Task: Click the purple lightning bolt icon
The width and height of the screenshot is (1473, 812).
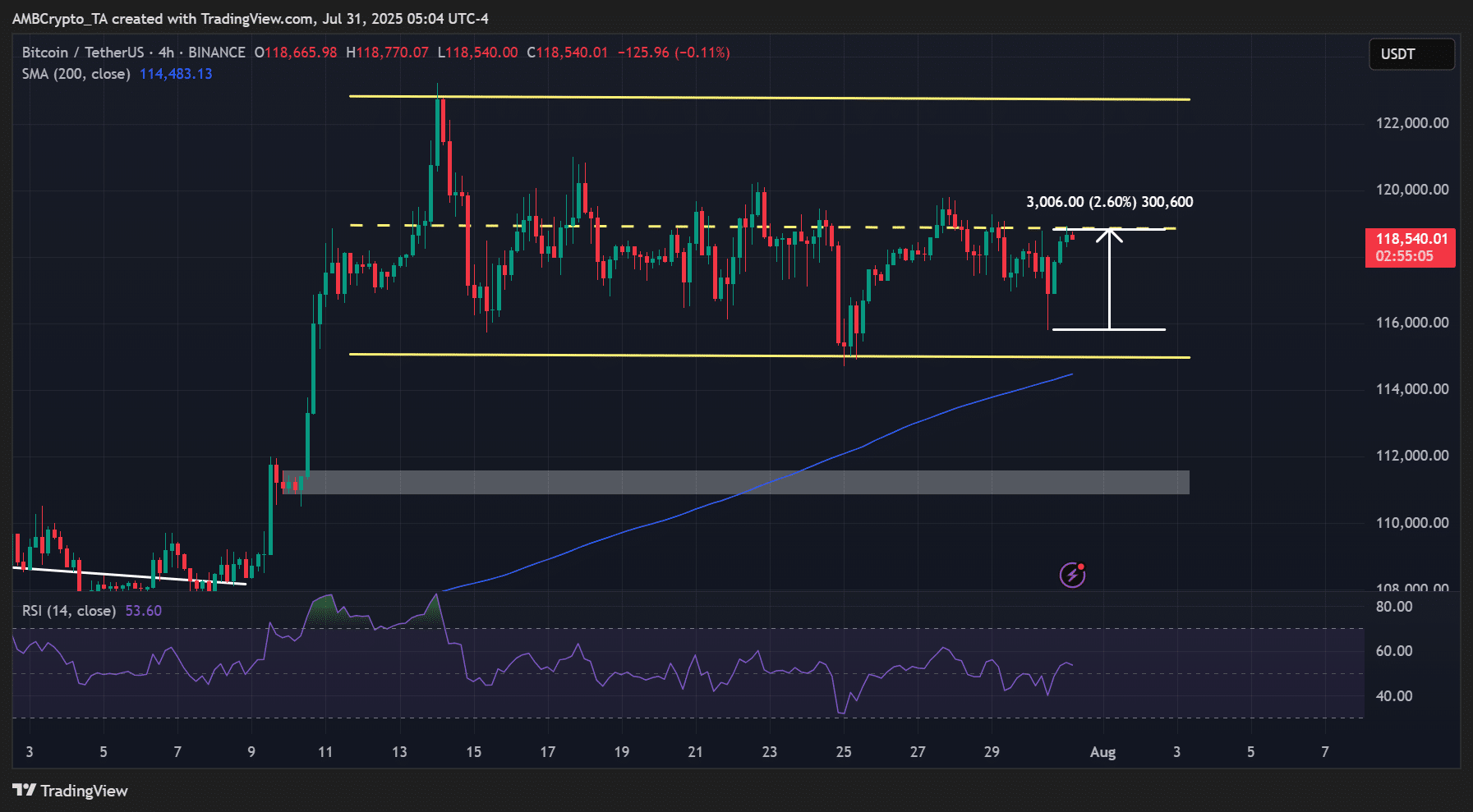Action: pos(1072,576)
